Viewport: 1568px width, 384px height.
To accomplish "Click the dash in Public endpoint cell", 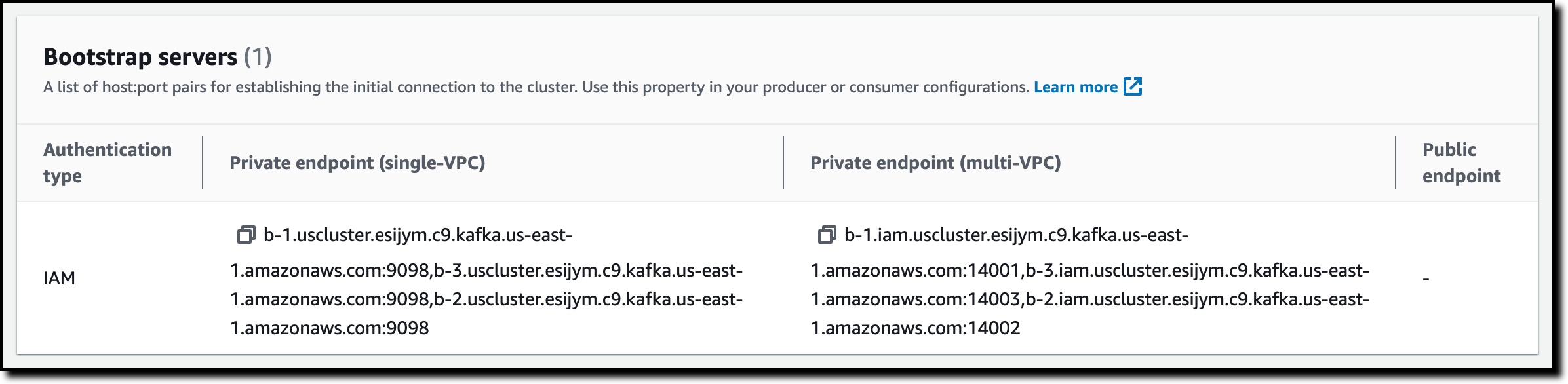I will click(1426, 278).
